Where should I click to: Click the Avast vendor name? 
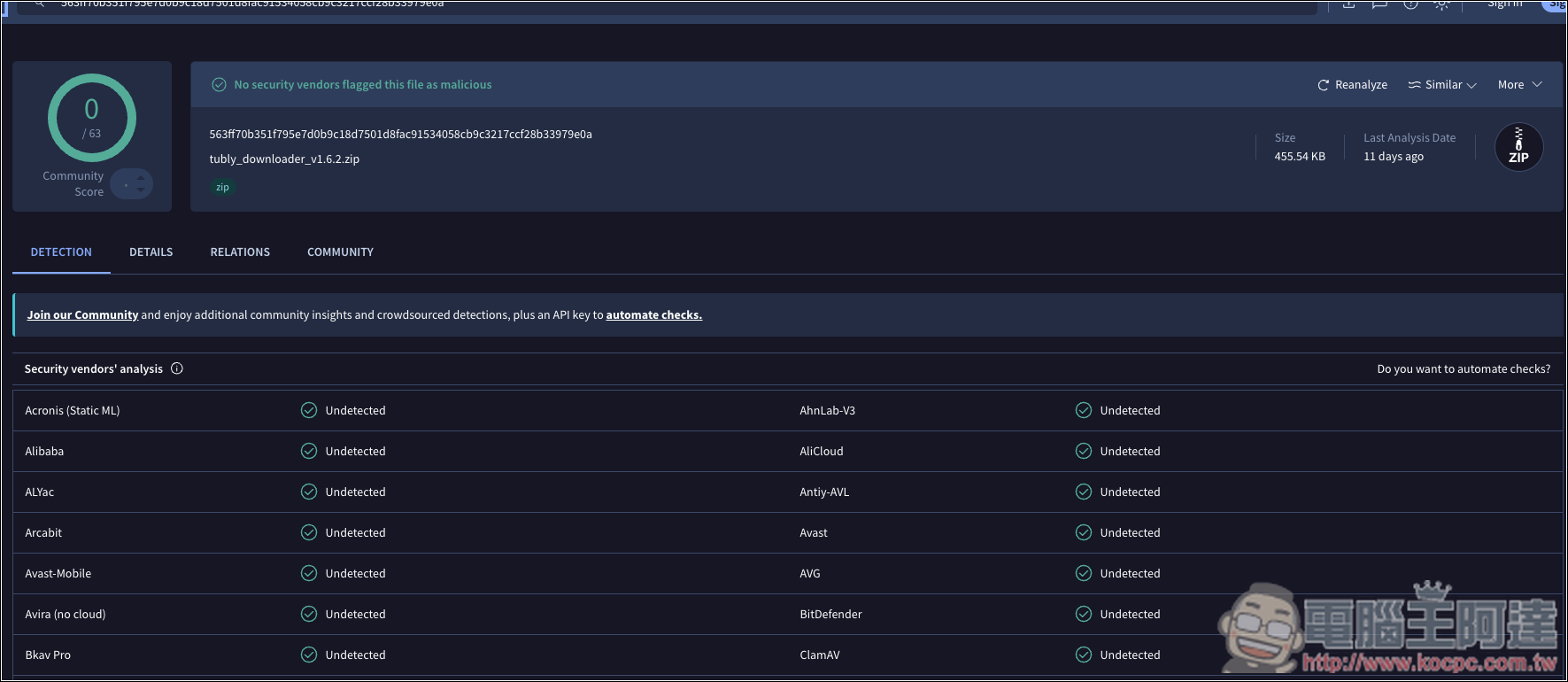tap(814, 533)
